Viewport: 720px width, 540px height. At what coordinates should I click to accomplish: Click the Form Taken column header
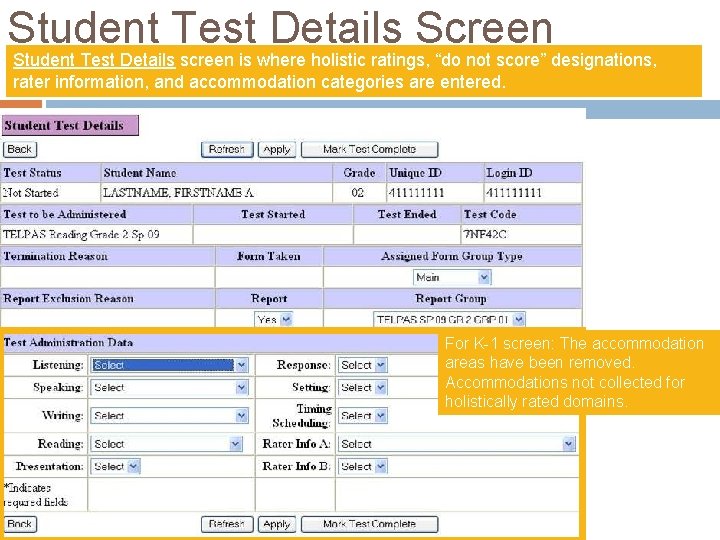pos(269,256)
